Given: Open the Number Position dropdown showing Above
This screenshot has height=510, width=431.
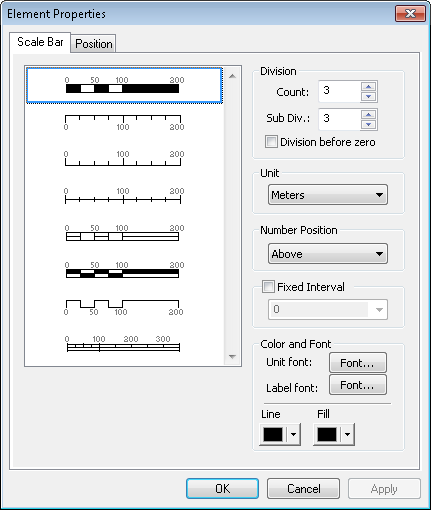Looking at the screenshot, I should (328, 254).
